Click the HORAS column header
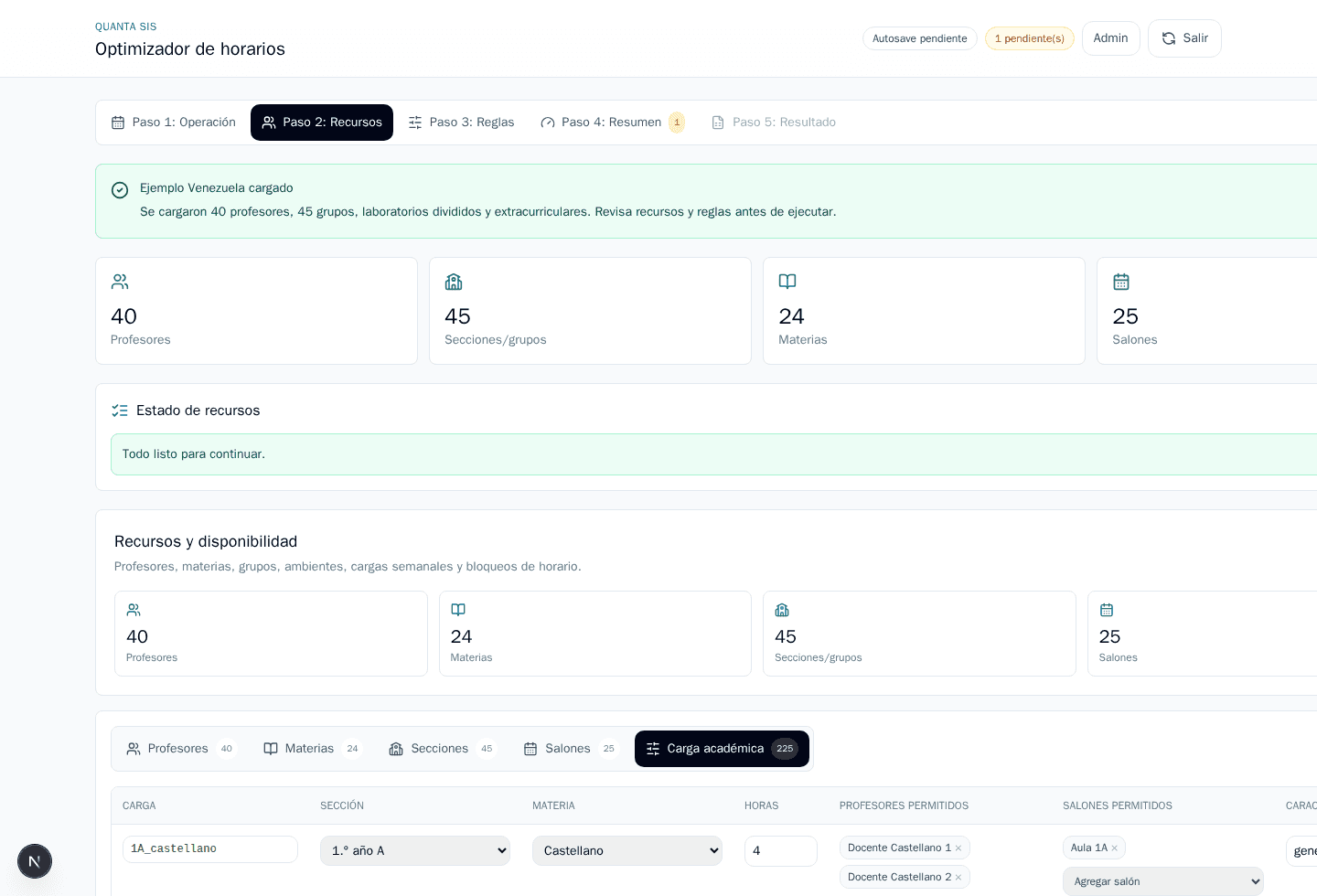Viewport: 1317px width, 896px height. click(x=762, y=806)
